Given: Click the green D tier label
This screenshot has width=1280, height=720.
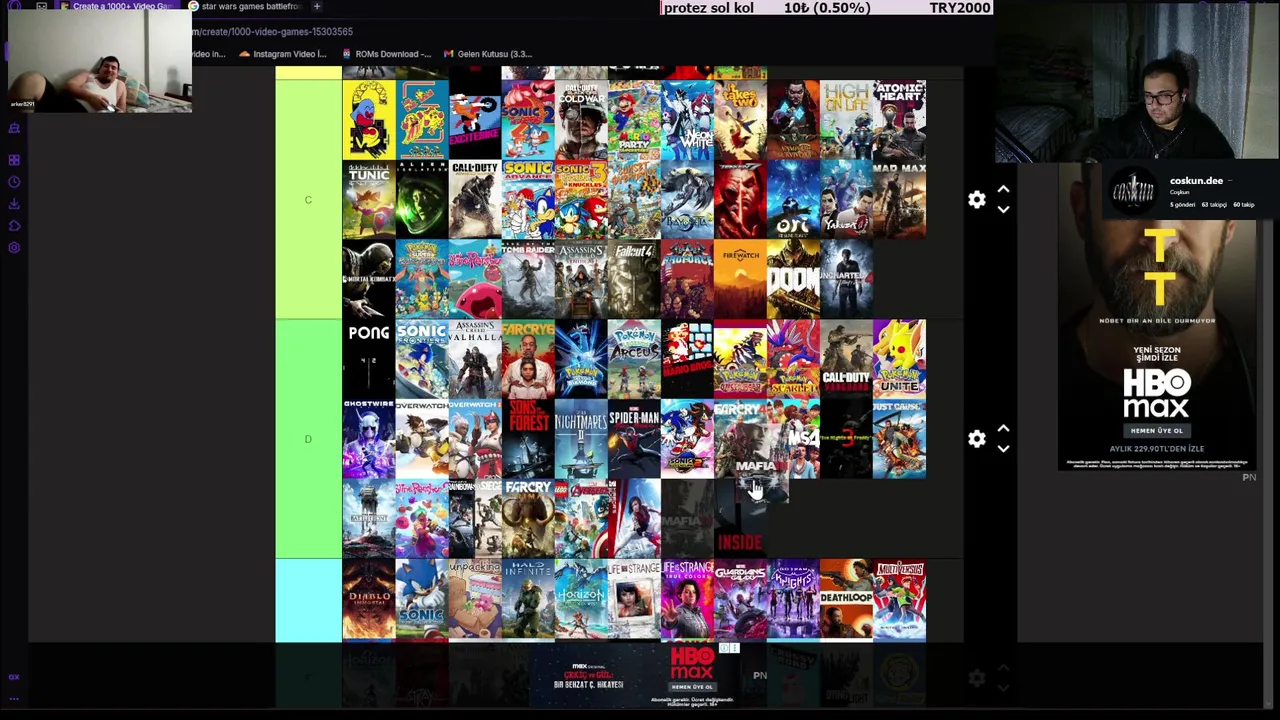Looking at the screenshot, I should 308,439.
